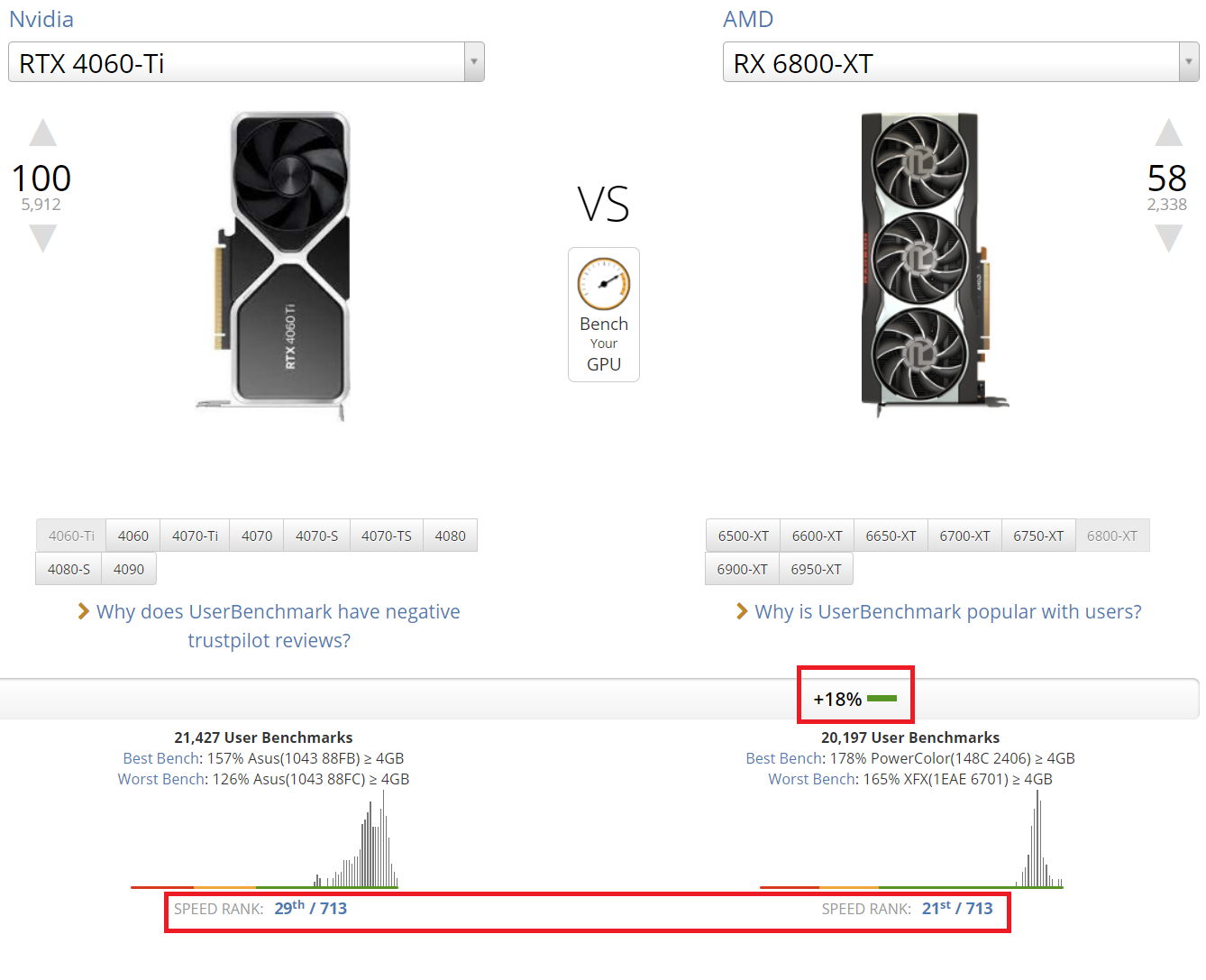
Task: Downvote the RTX 4060-Ti with down arrow
Action: 42,239
